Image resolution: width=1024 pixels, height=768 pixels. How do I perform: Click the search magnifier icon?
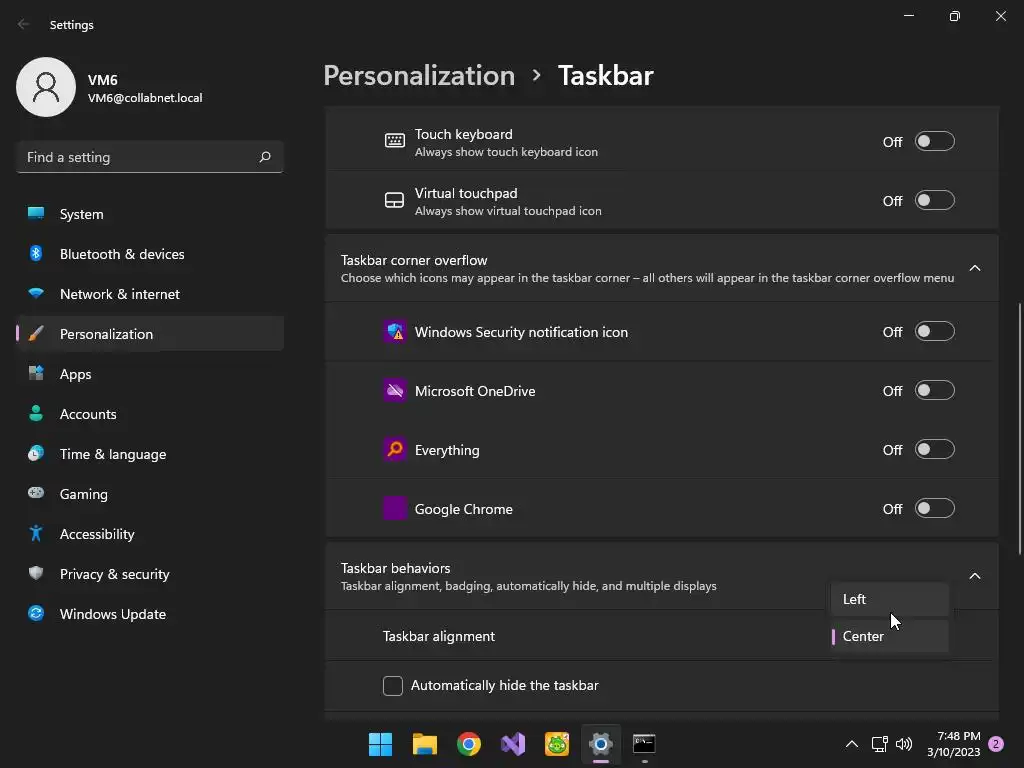(265, 157)
